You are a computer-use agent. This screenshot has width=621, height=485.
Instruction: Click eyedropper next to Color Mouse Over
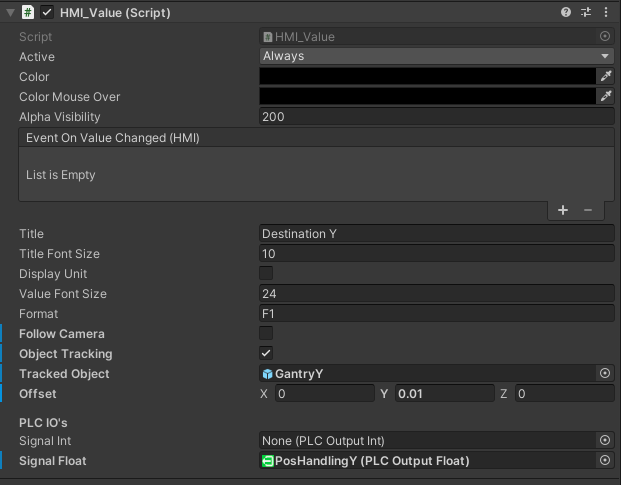pos(605,96)
